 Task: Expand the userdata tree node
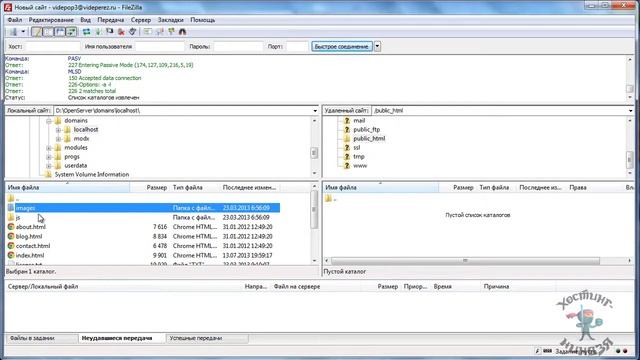[x=49, y=166]
